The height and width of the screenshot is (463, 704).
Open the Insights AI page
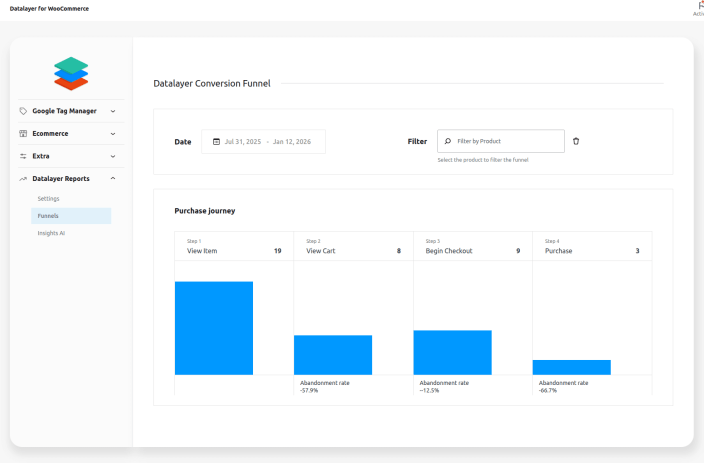coord(51,233)
